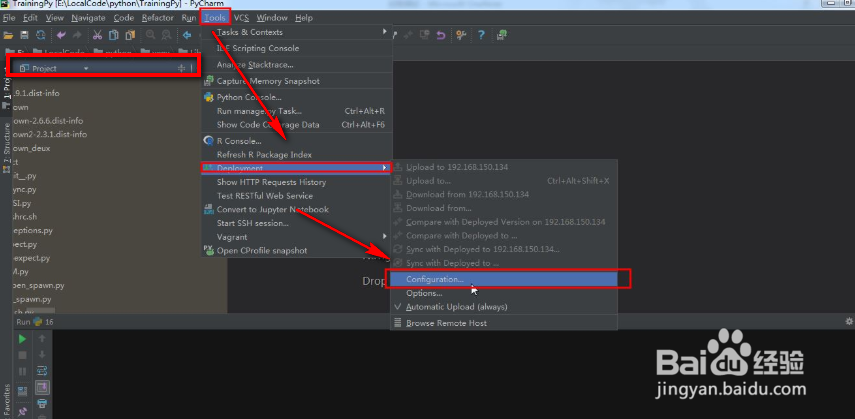Open the File menu

pyautogui.click(x=9, y=18)
